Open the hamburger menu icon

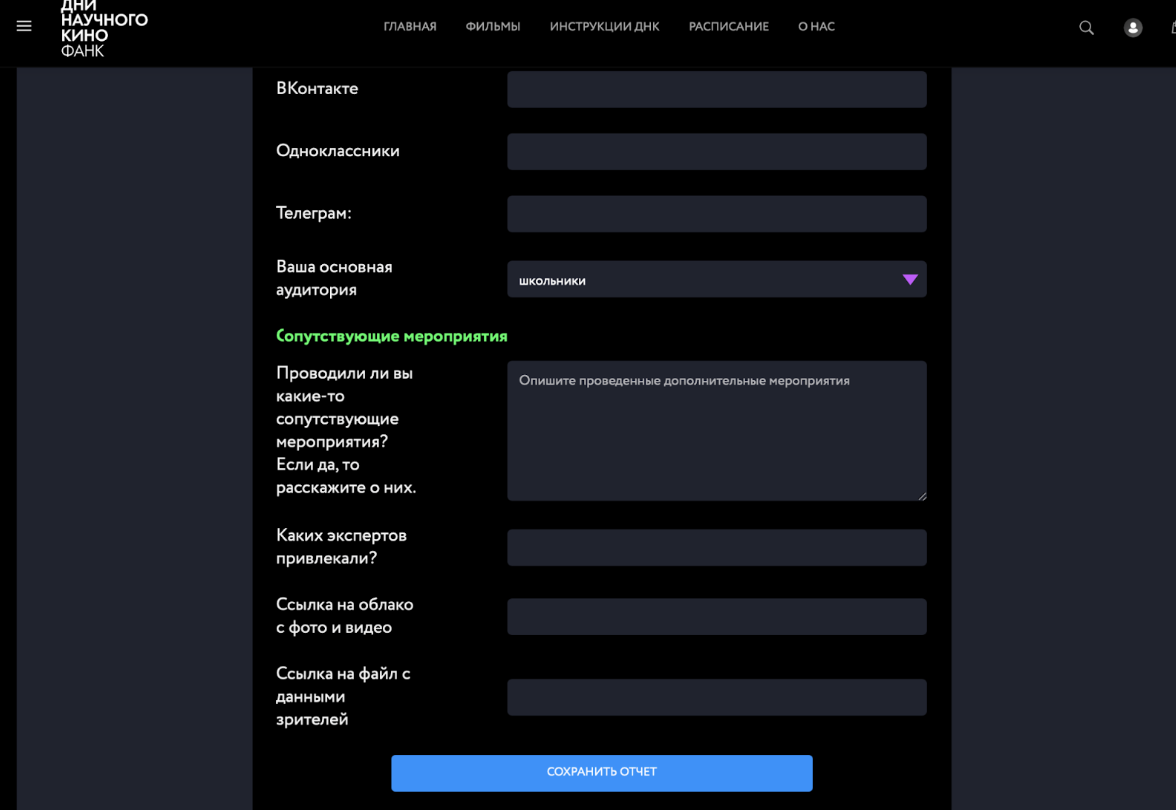tap(24, 26)
